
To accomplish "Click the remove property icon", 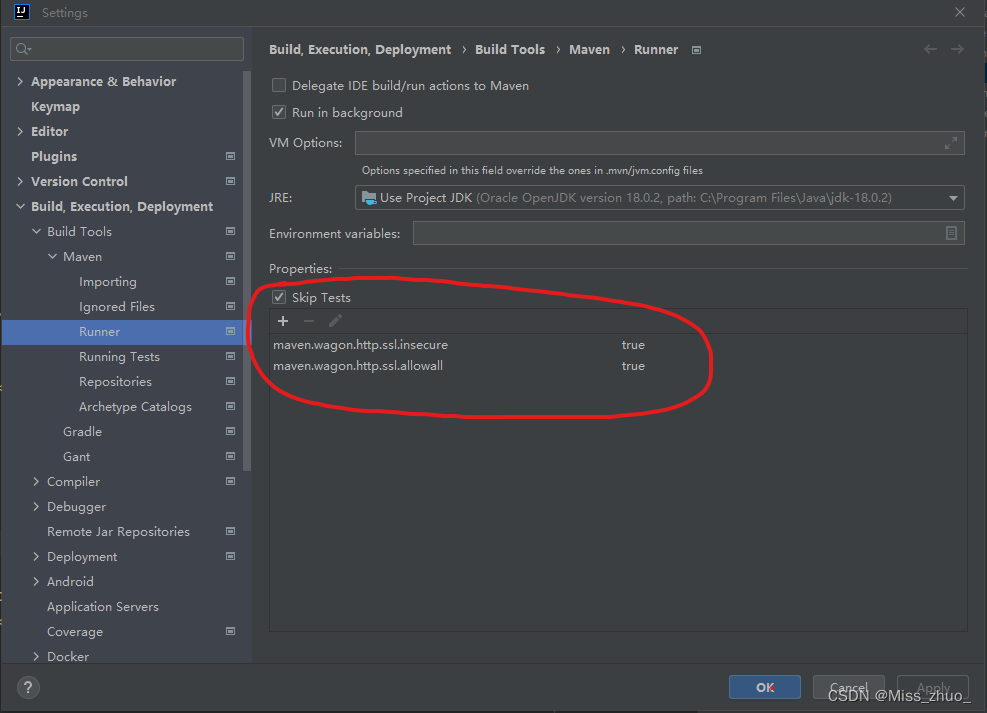I will coord(307,320).
